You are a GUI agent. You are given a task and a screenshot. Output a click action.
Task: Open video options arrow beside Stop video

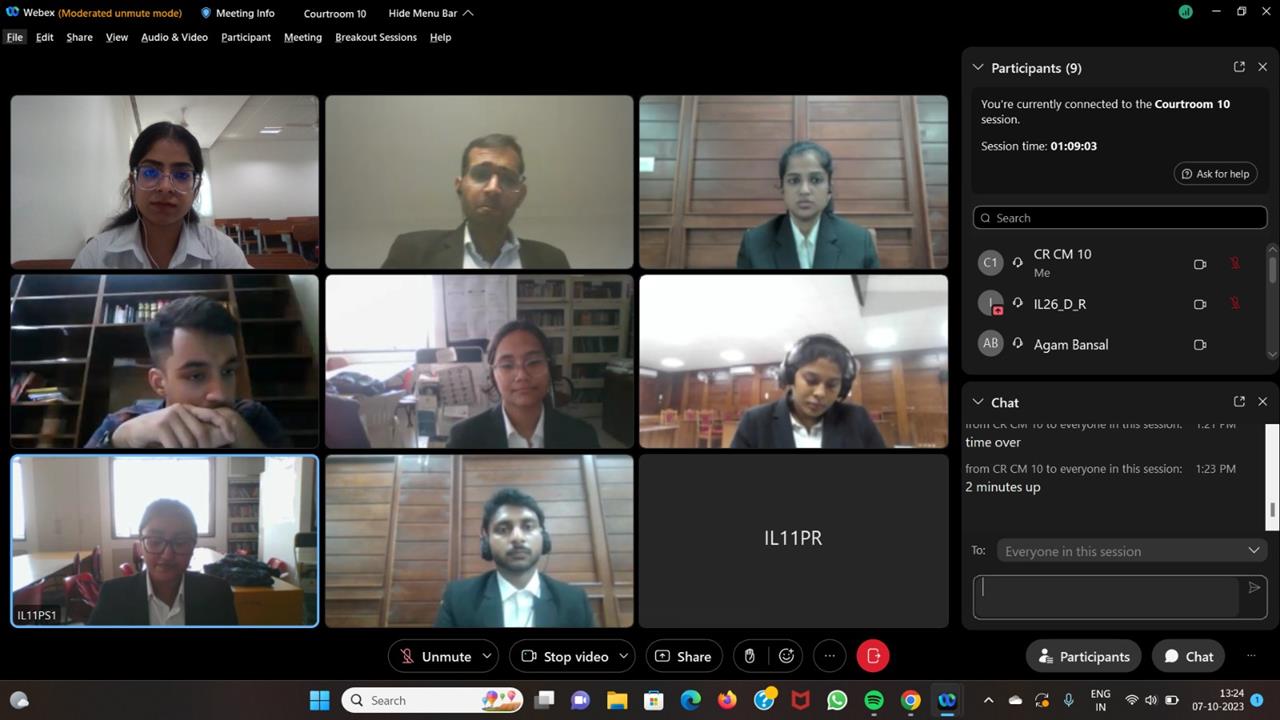pyautogui.click(x=624, y=656)
